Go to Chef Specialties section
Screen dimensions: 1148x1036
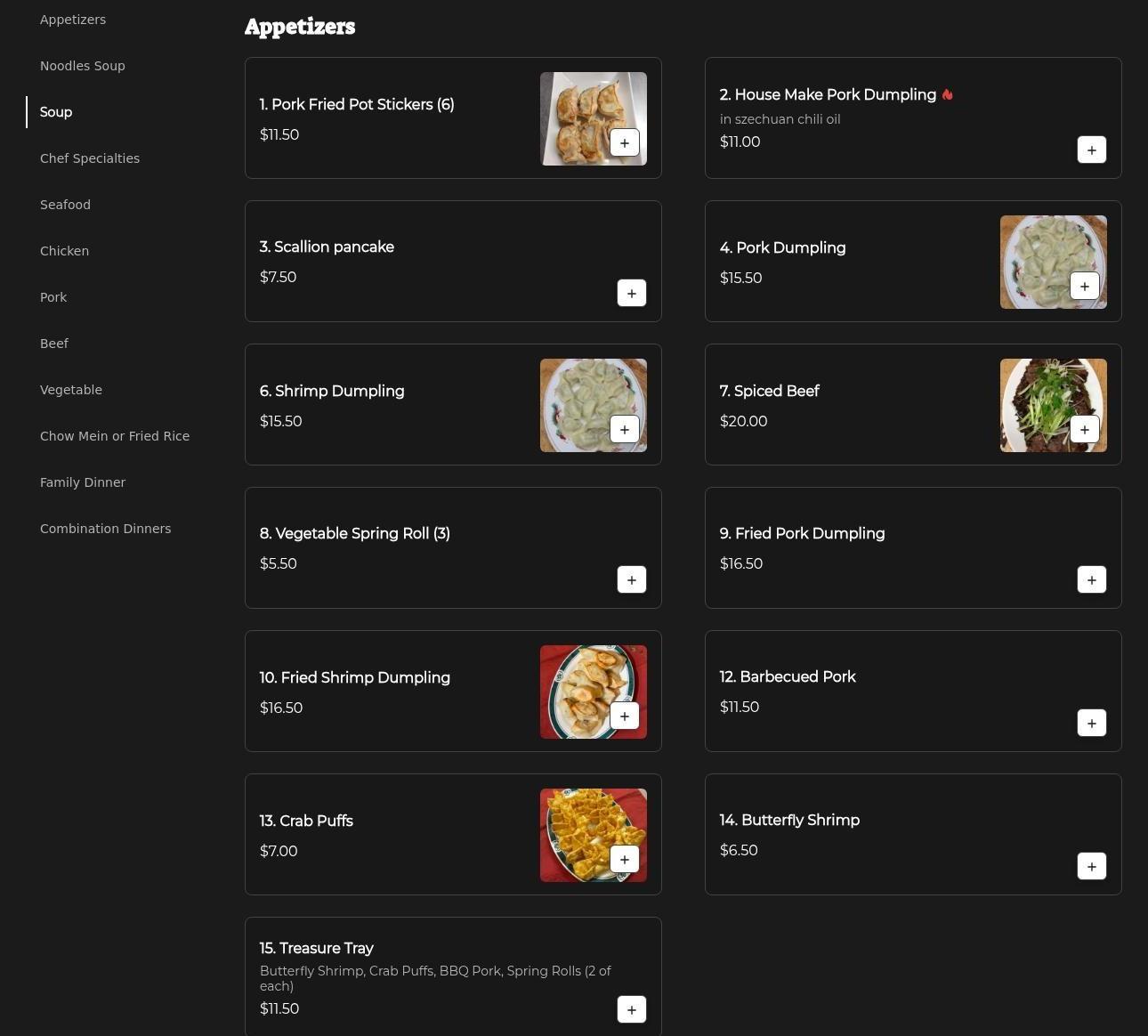[x=90, y=158]
